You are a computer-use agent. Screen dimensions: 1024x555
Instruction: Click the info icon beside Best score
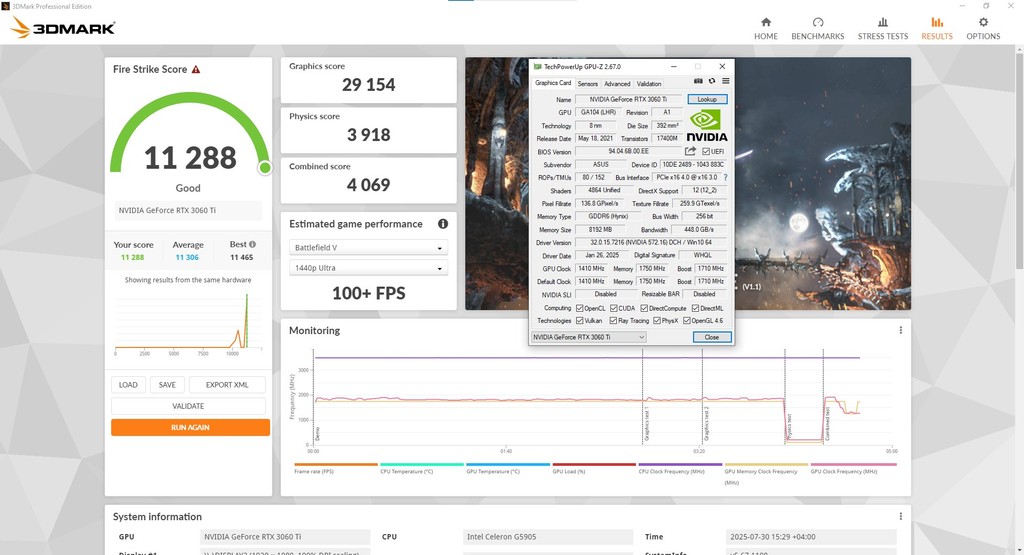pyautogui.click(x=253, y=244)
